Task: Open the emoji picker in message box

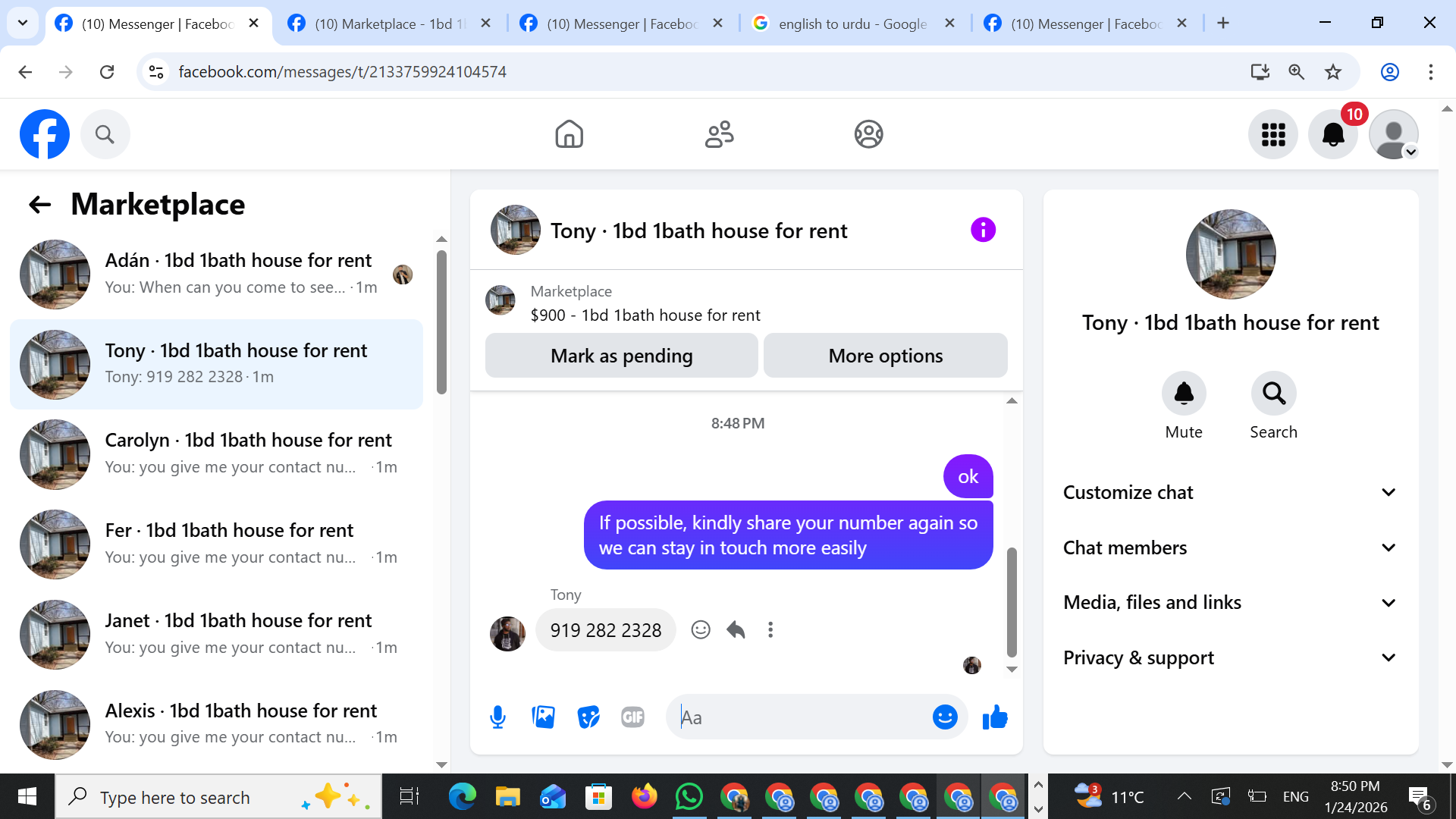Action: [x=944, y=717]
